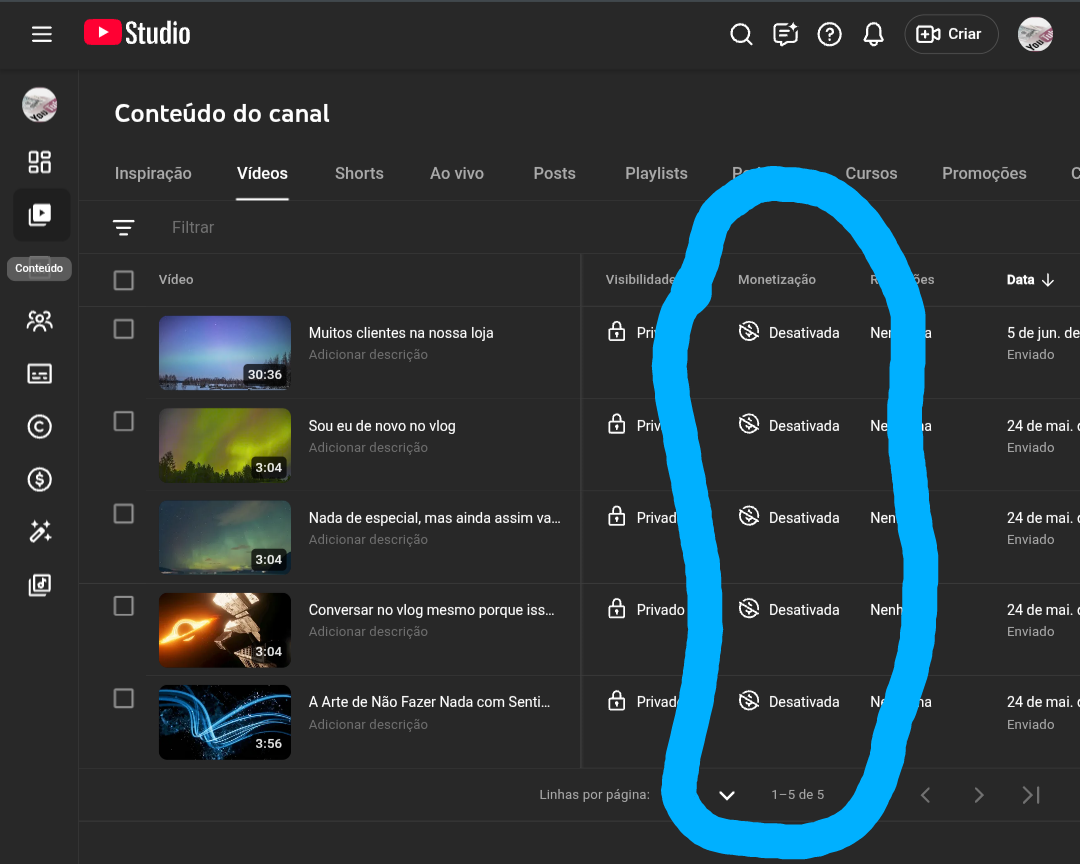The width and height of the screenshot is (1080, 864).
Task: Open the hamburger navigation menu
Action: coord(41,34)
